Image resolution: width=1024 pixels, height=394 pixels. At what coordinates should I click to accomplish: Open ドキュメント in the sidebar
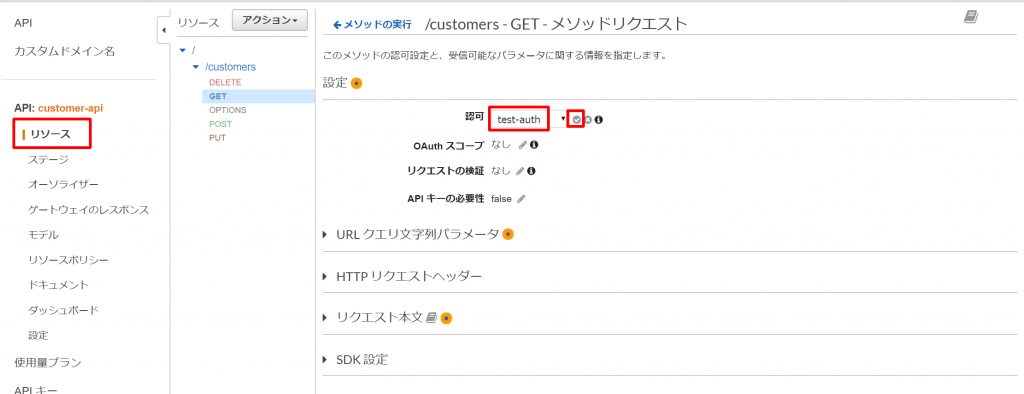pos(59,285)
